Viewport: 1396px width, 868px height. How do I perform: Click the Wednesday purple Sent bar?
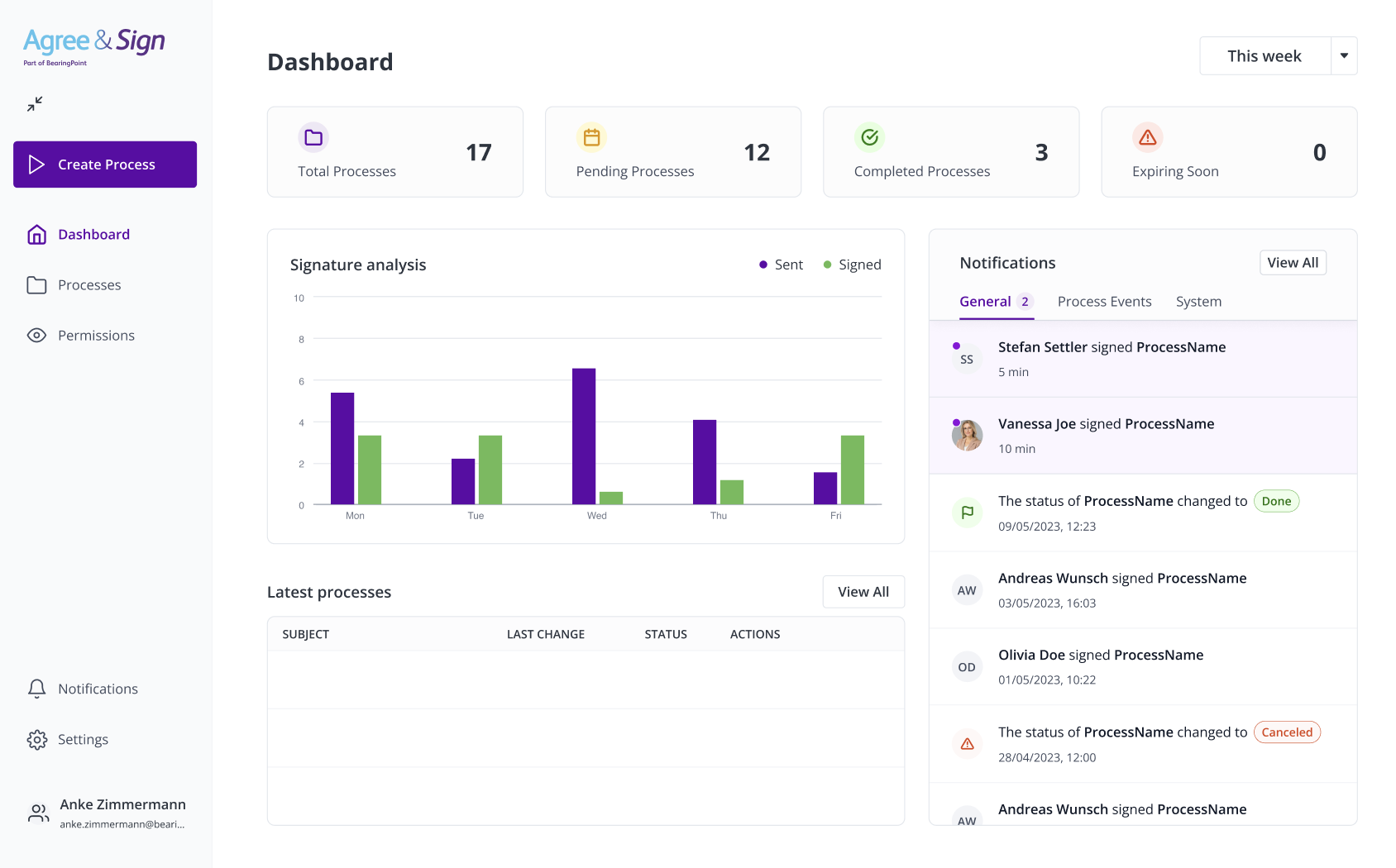tap(584, 436)
